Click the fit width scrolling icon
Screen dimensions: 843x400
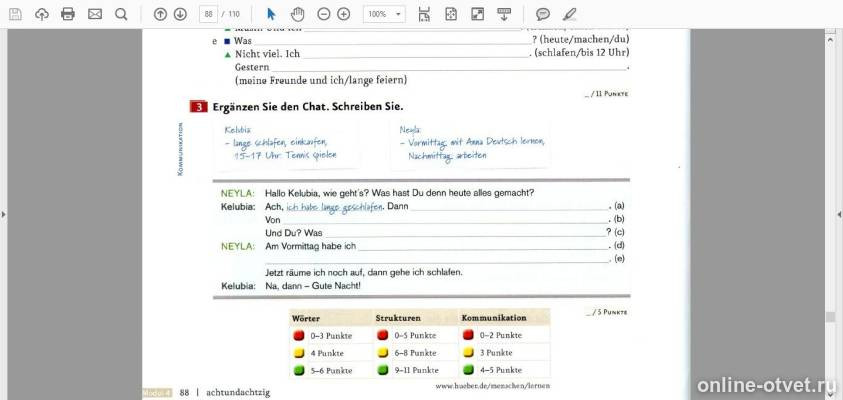point(424,15)
